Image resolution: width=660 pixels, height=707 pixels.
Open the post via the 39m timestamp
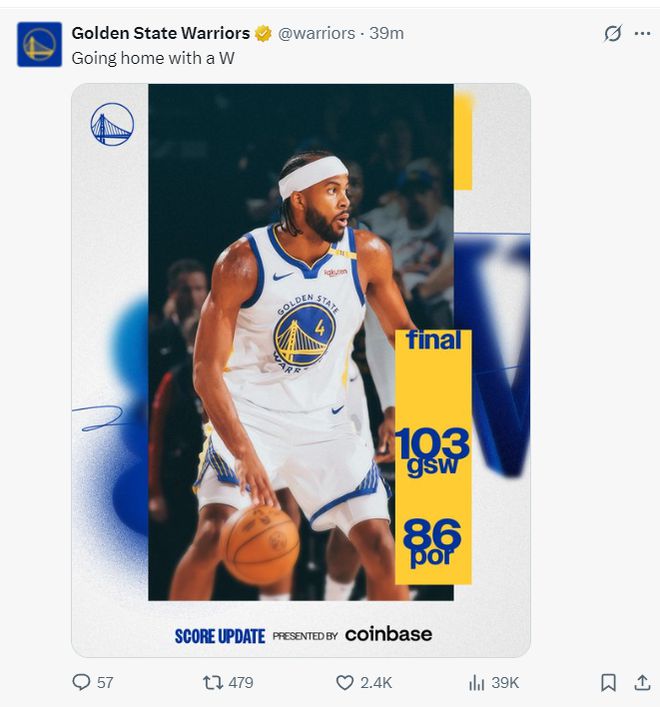pos(386,33)
